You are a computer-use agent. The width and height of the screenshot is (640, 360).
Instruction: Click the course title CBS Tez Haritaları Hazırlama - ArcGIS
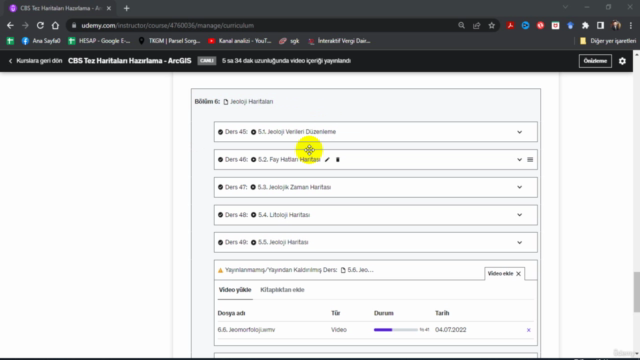(x=129, y=61)
